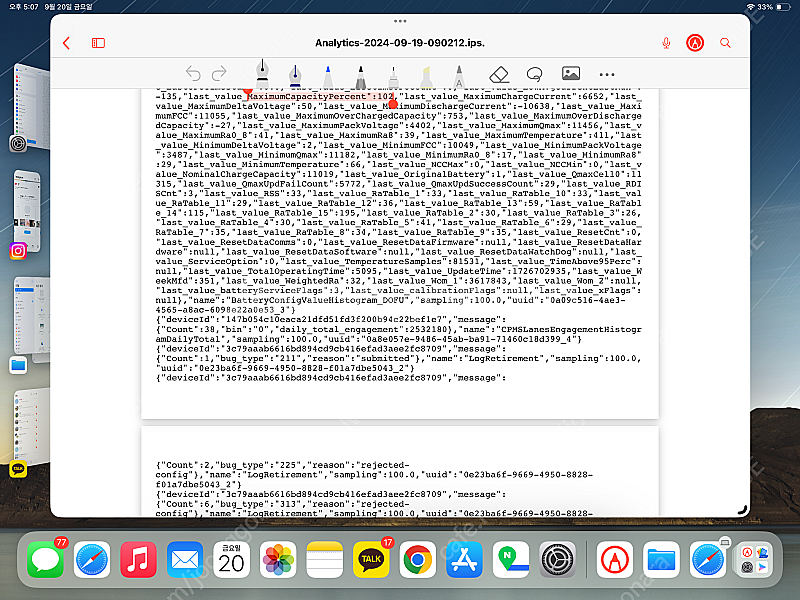Tap the Wi-Fi status icon
The width and height of the screenshot is (800, 600).
click(x=750, y=7)
